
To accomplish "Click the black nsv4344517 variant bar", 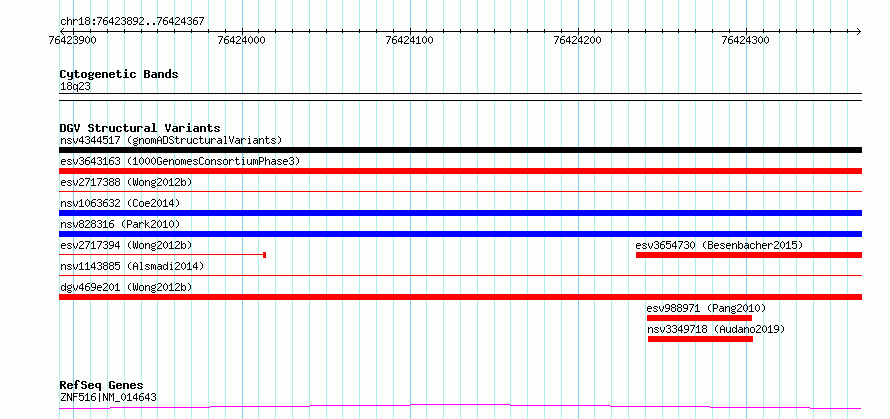I will [x=460, y=150].
